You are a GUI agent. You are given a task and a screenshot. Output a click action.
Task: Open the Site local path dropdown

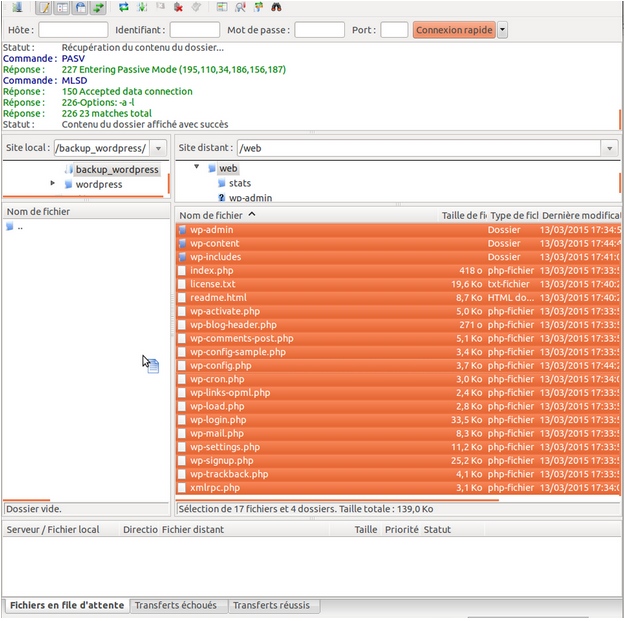click(159, 149)
